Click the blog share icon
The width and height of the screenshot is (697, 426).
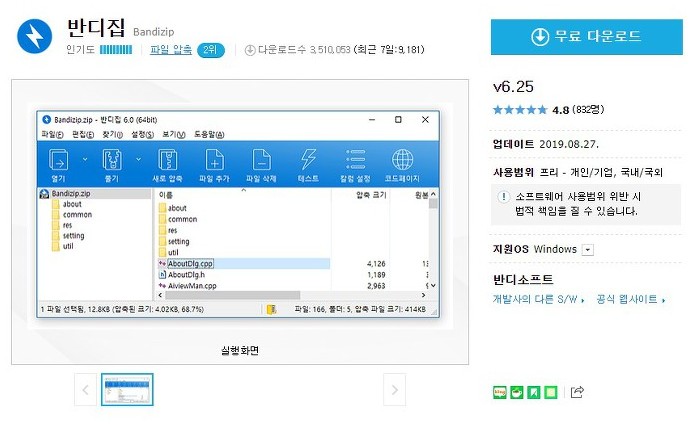(x=500, y=392)
